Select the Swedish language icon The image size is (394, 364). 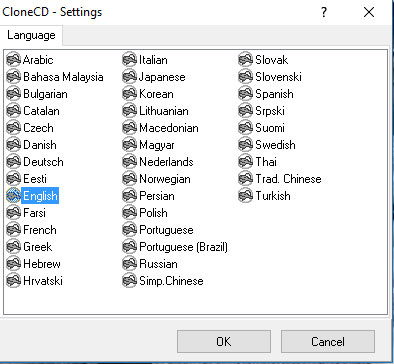tap(245, 145)
